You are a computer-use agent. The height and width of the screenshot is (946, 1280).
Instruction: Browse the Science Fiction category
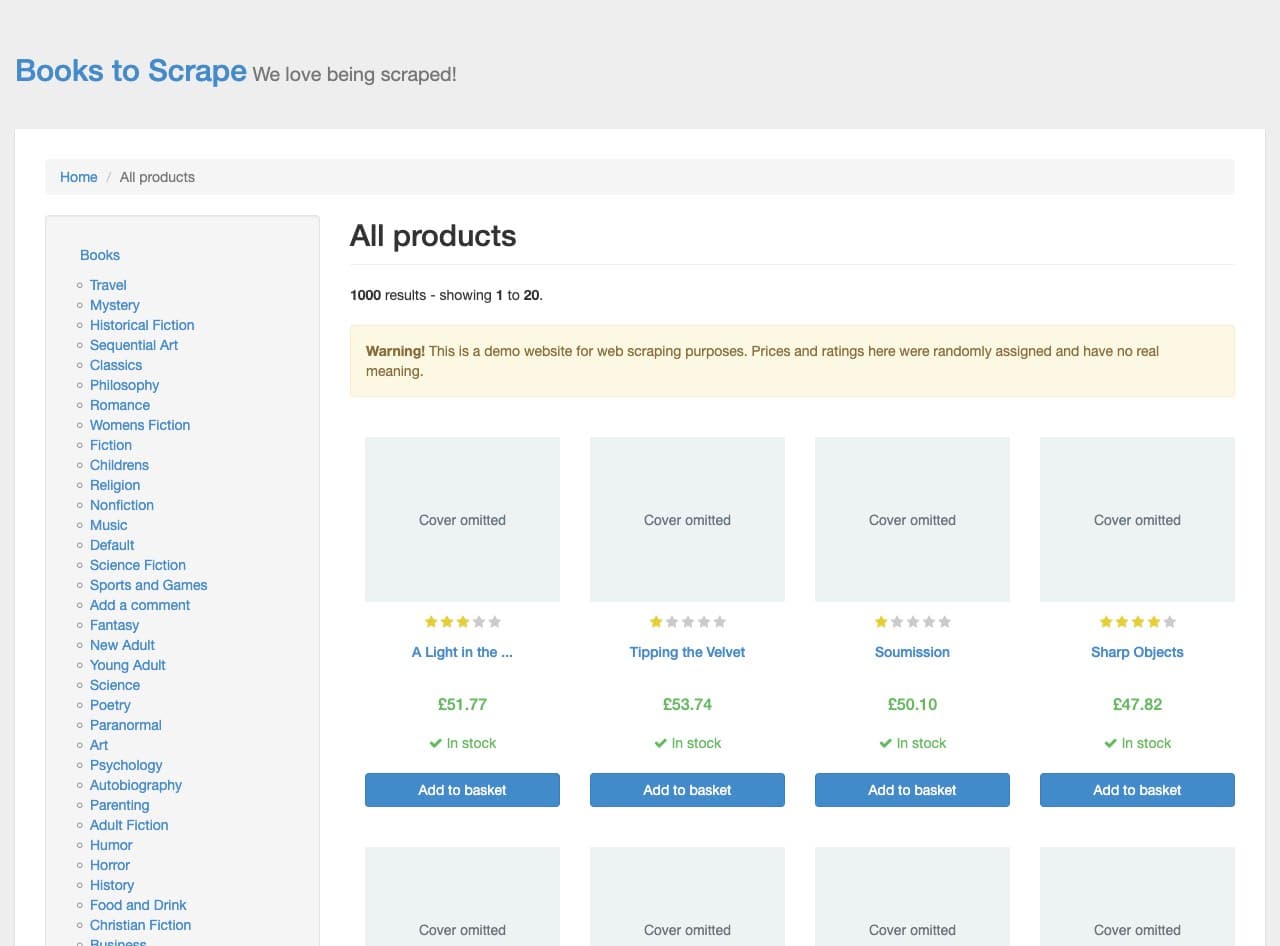(x=138, y=565)
